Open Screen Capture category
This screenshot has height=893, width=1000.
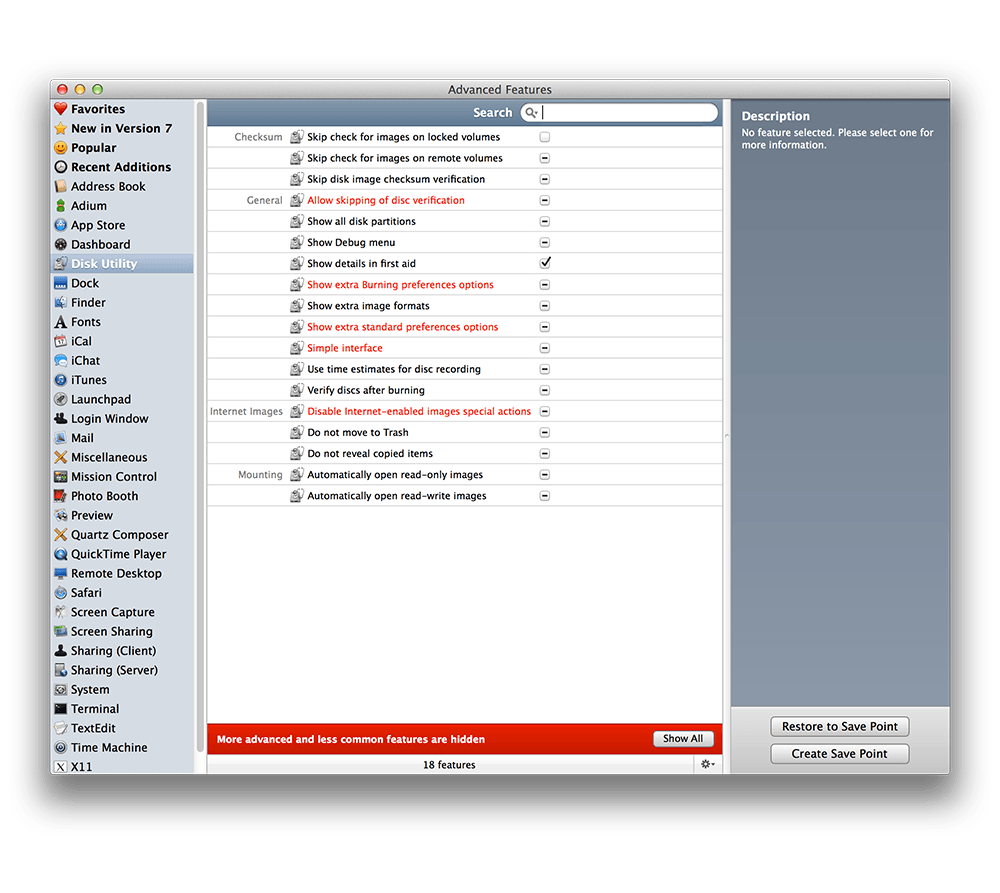(x=122, y=612)
